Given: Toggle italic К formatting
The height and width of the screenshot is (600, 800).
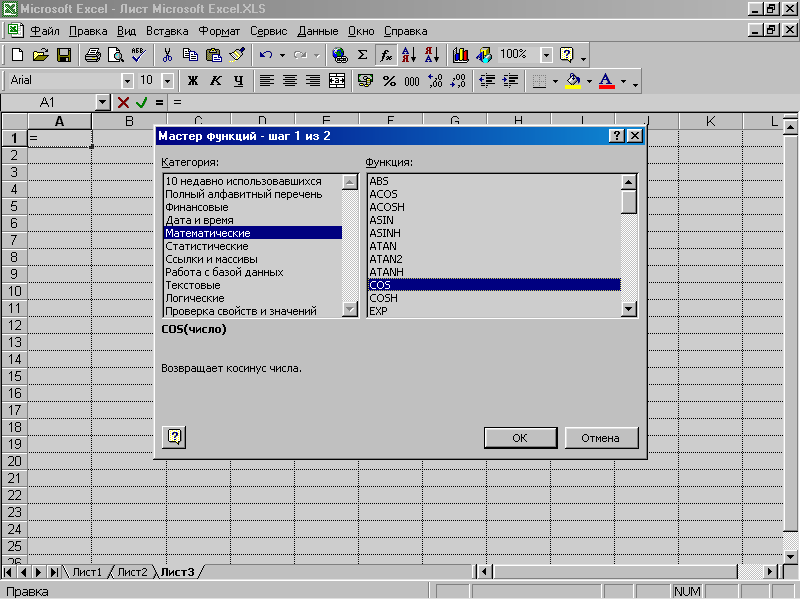Looking at the screenshot, I should 216,81.
